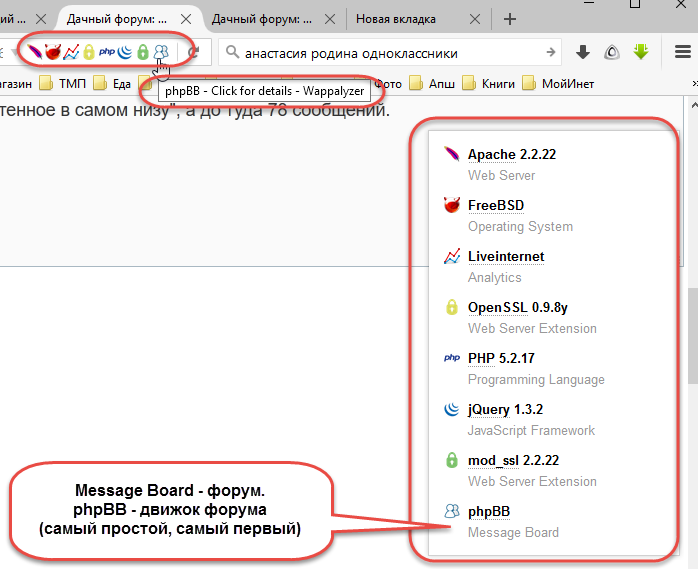Submit search with the arrow in search box

point(551,53)
